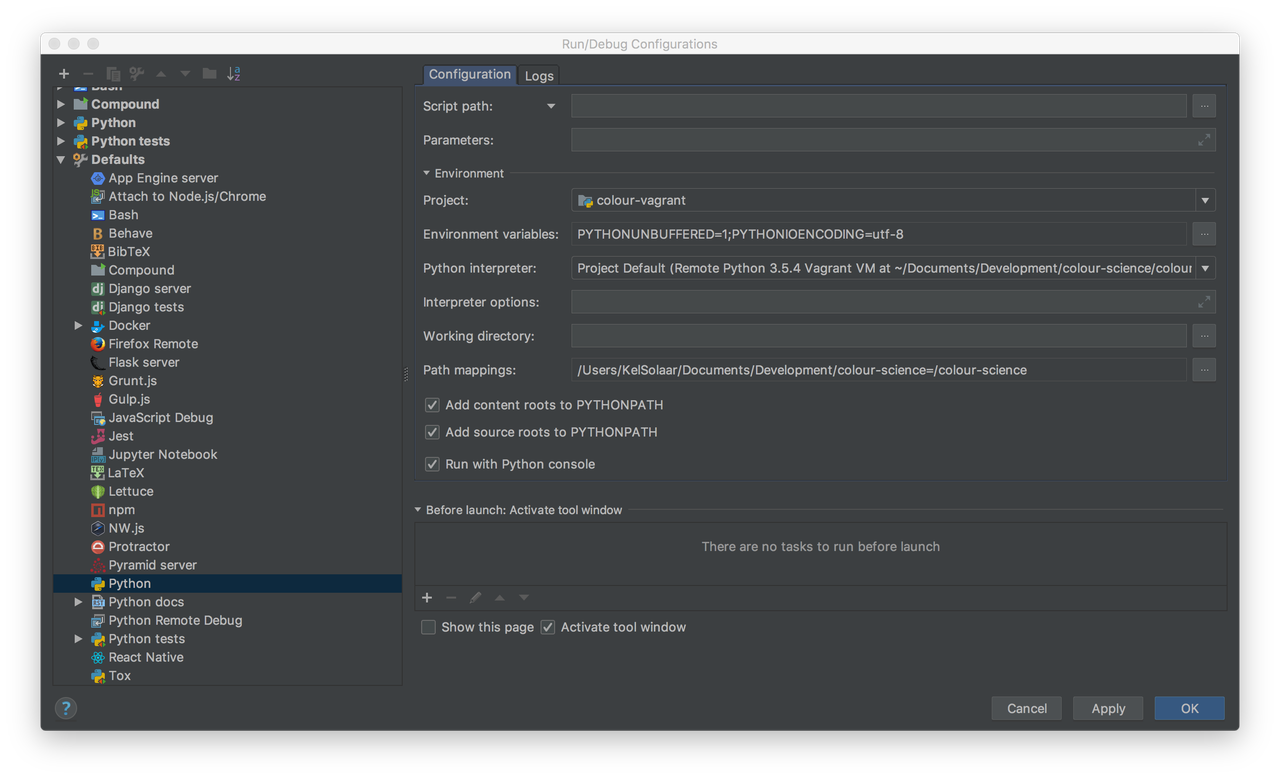The width and height of the screenshot is (1280, 779).
Task: Click the edit defaults wrench icon
Action: tap(137, 74)
